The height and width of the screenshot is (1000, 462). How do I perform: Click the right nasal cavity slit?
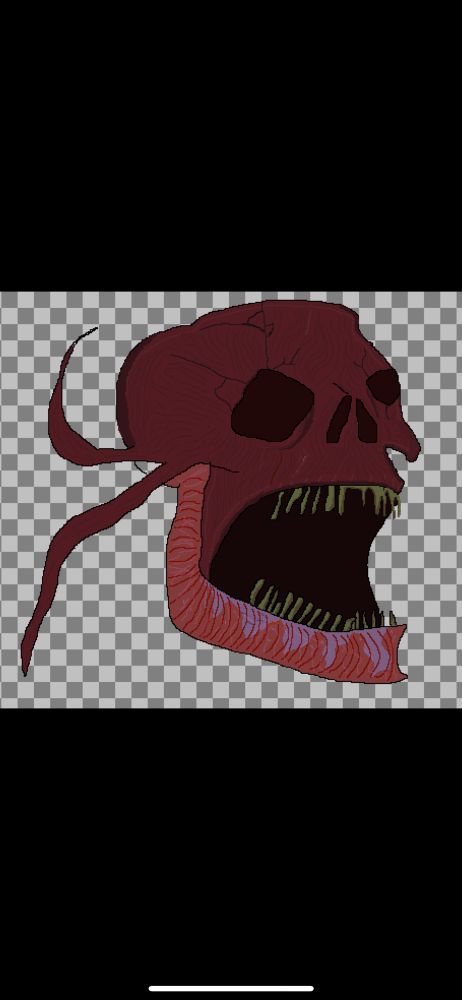point(366,422)
